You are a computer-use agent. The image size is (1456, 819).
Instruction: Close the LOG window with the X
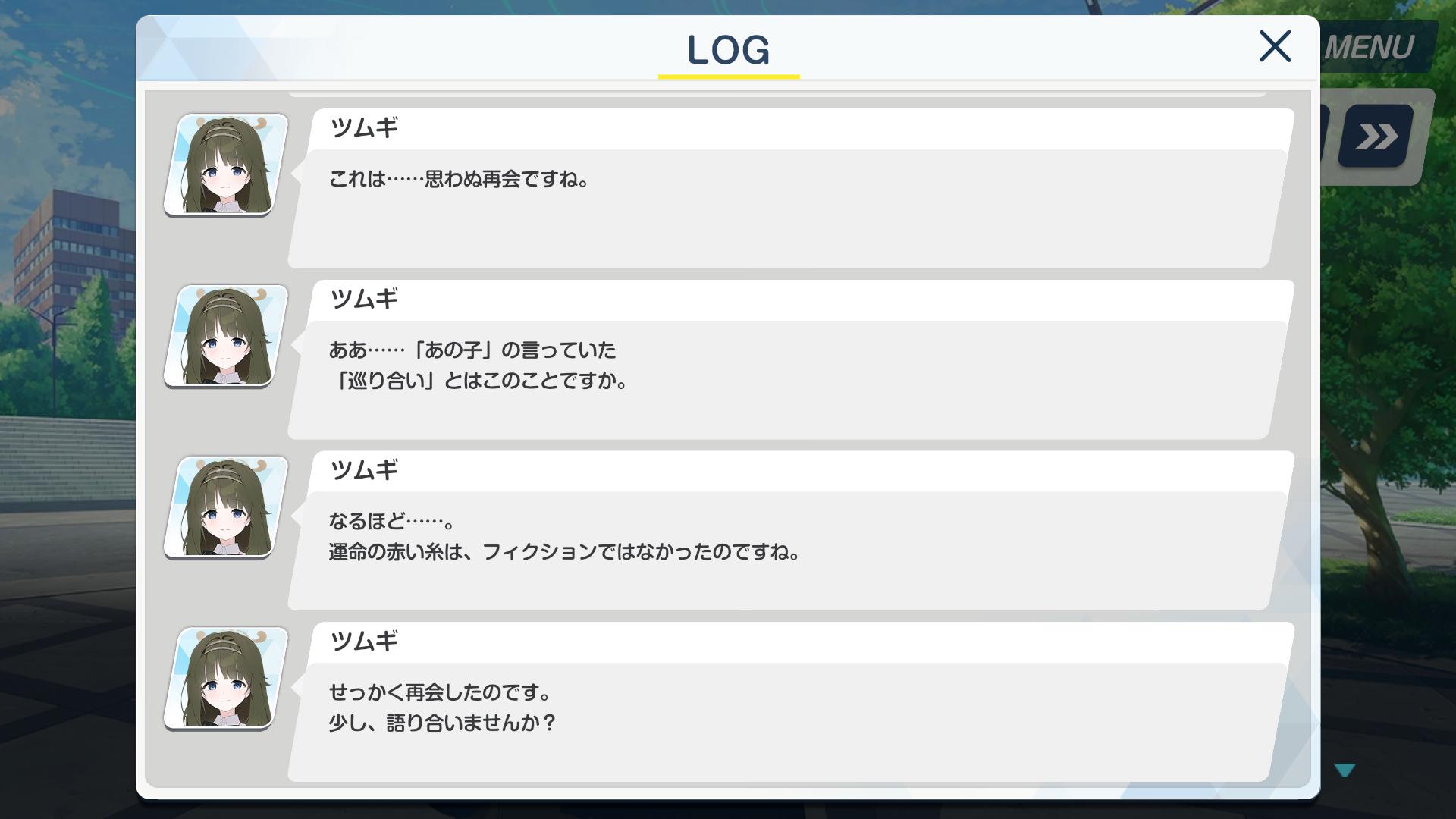[x=1275, y=46]
